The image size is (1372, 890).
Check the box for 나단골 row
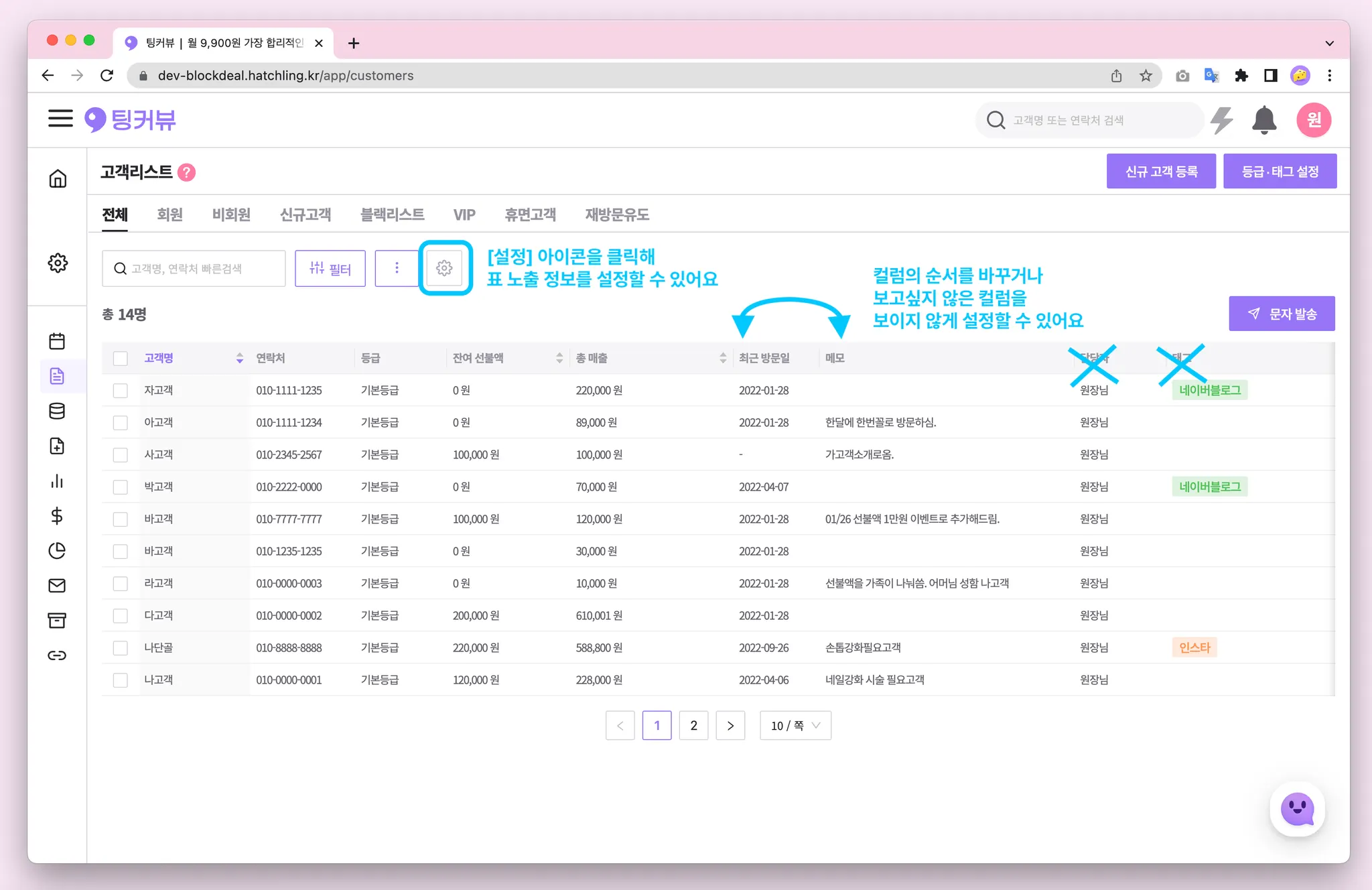pos(121,648)
